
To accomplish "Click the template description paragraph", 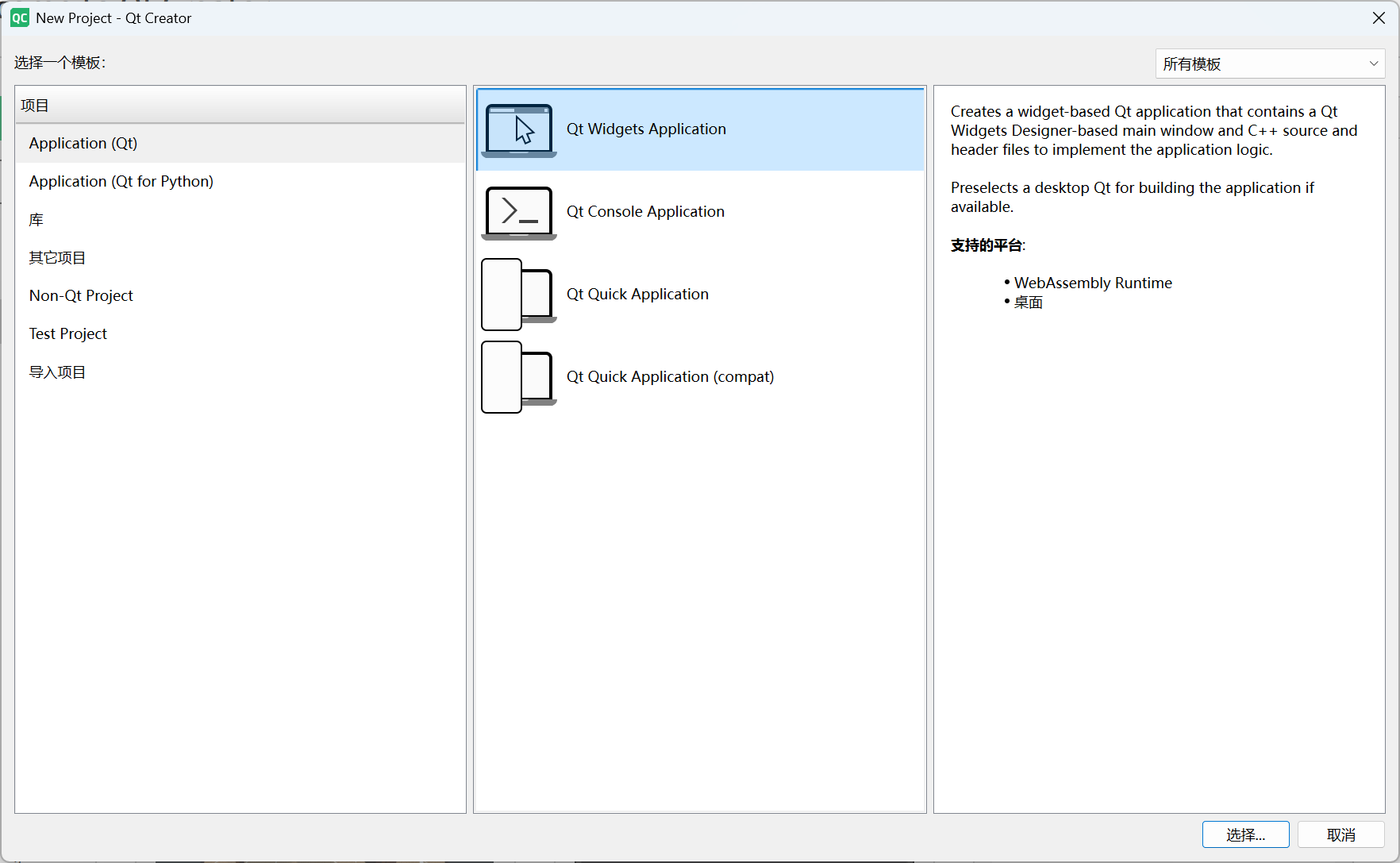I will [x=1154, y=131].
